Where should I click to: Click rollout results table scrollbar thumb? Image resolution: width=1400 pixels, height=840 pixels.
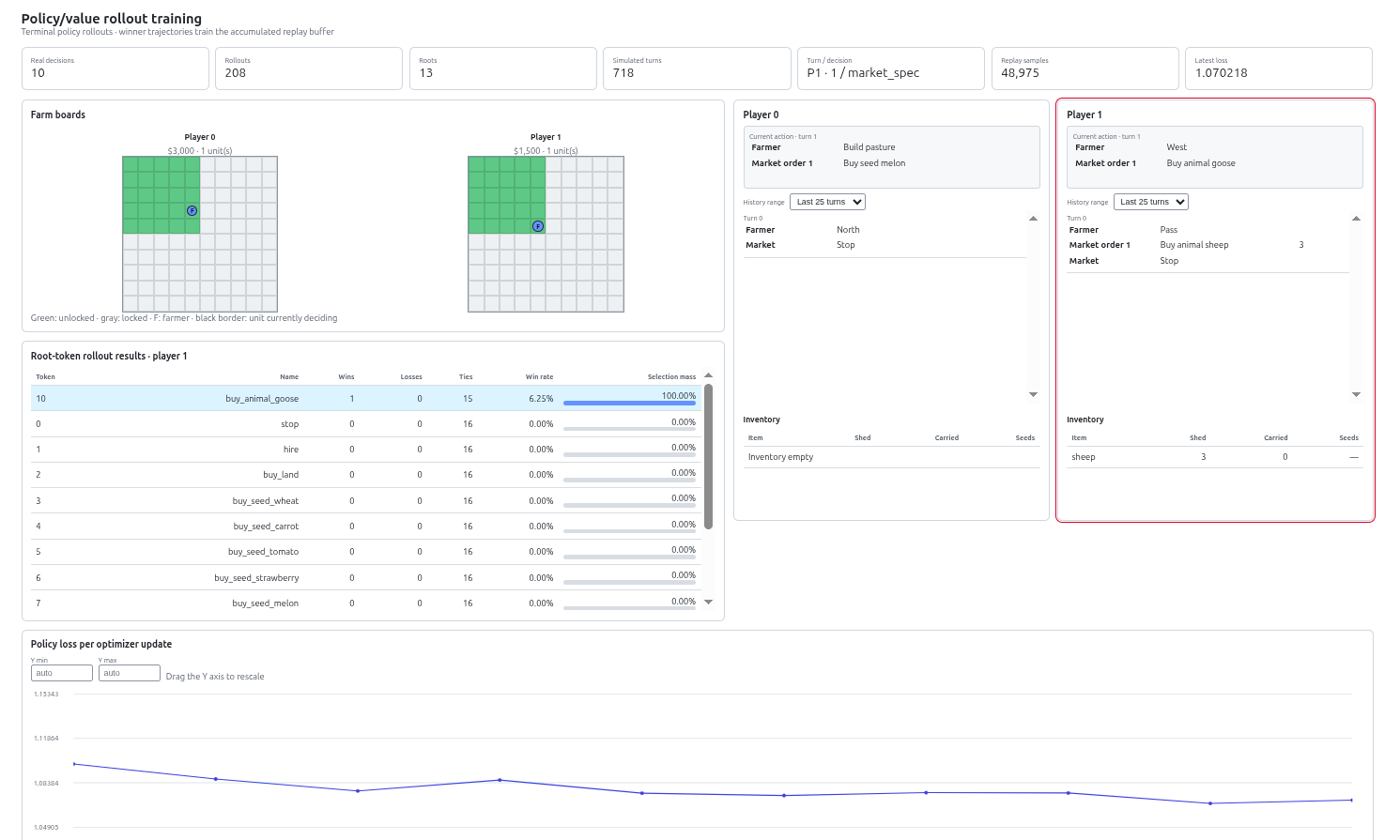coord(708,456)
